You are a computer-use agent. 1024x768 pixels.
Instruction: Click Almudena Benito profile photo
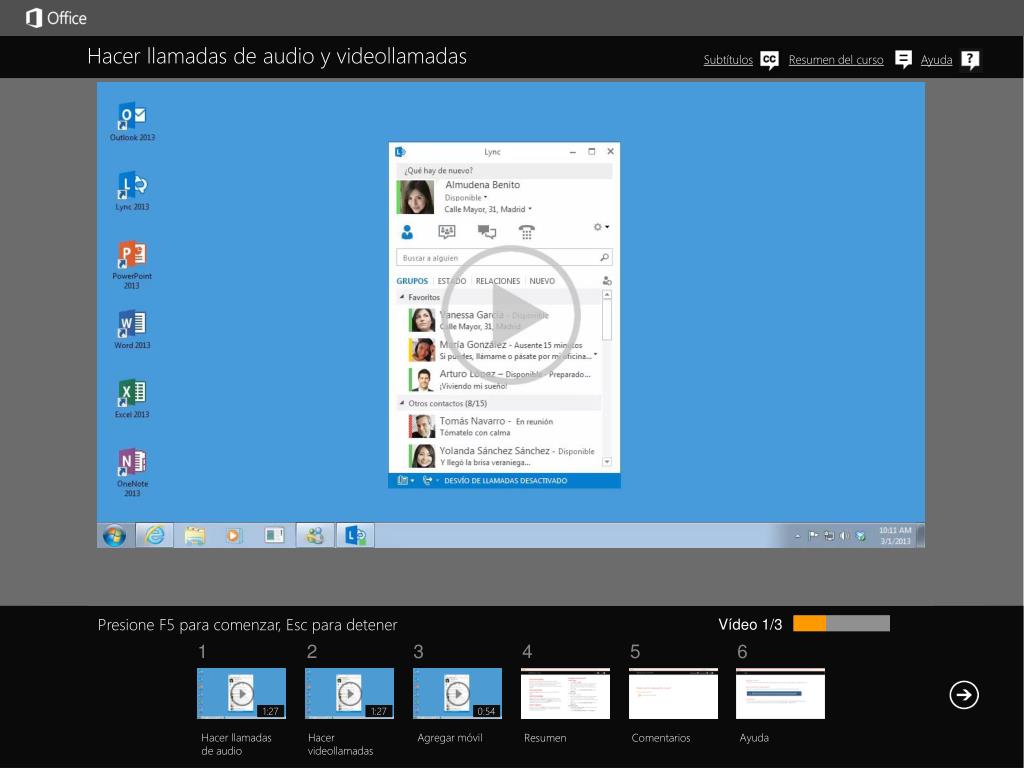[415, 197]
